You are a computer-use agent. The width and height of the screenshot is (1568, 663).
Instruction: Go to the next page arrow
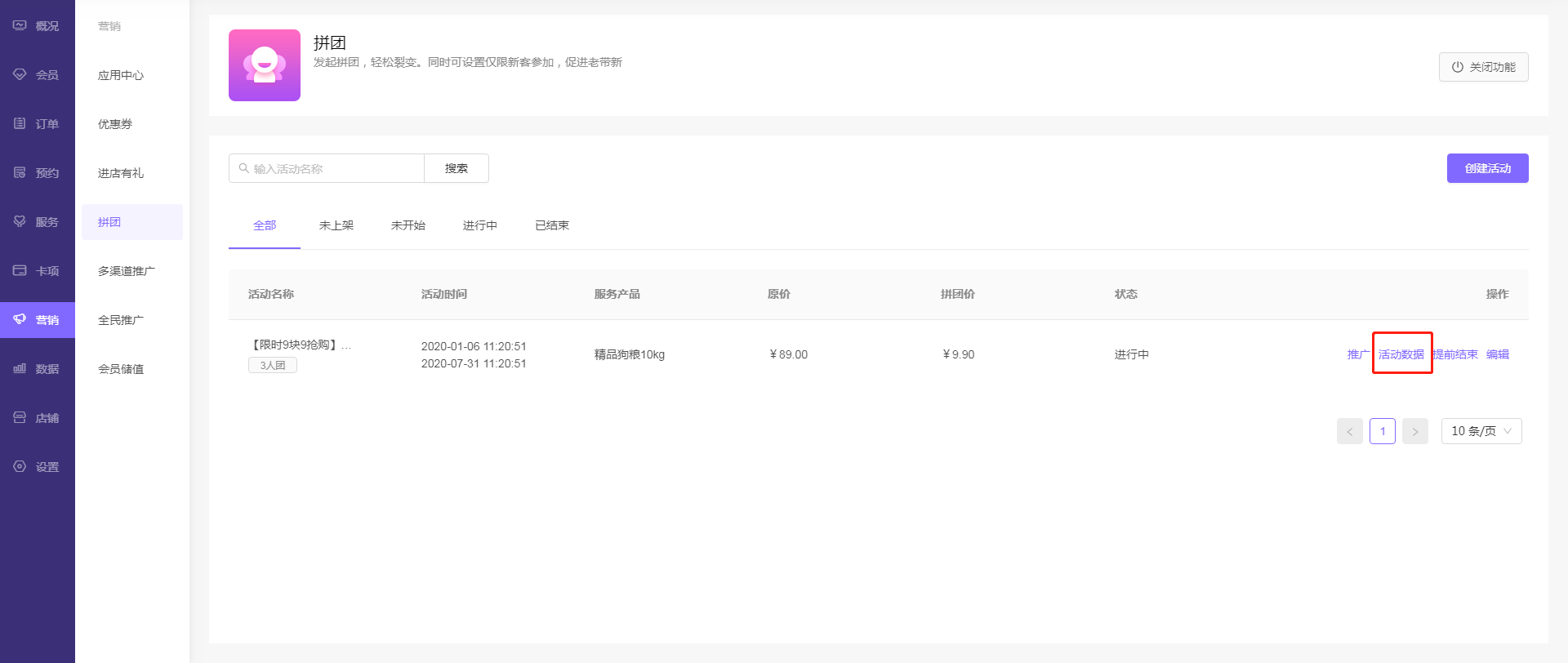click(x=1415, y=431)
